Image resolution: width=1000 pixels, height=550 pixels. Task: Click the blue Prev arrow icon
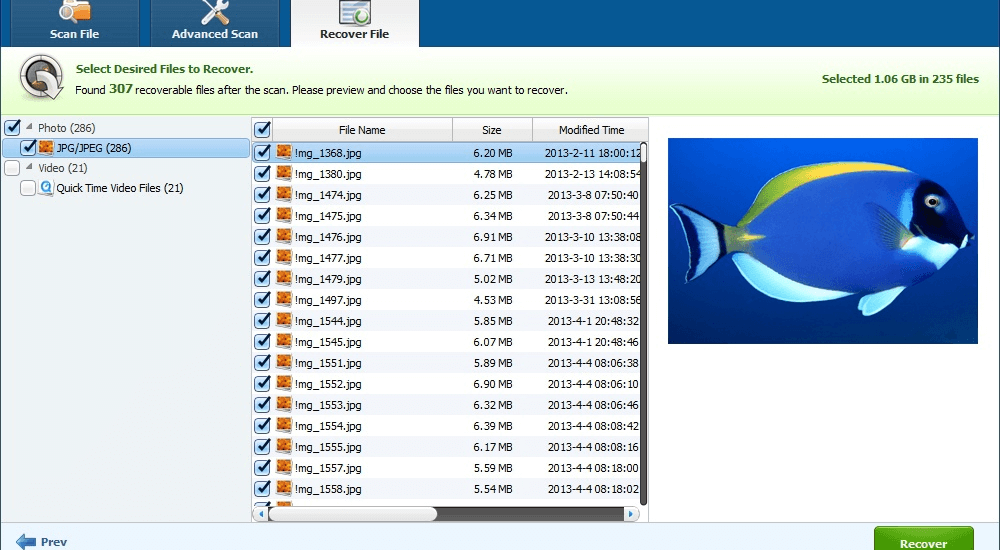pos(26,542)
